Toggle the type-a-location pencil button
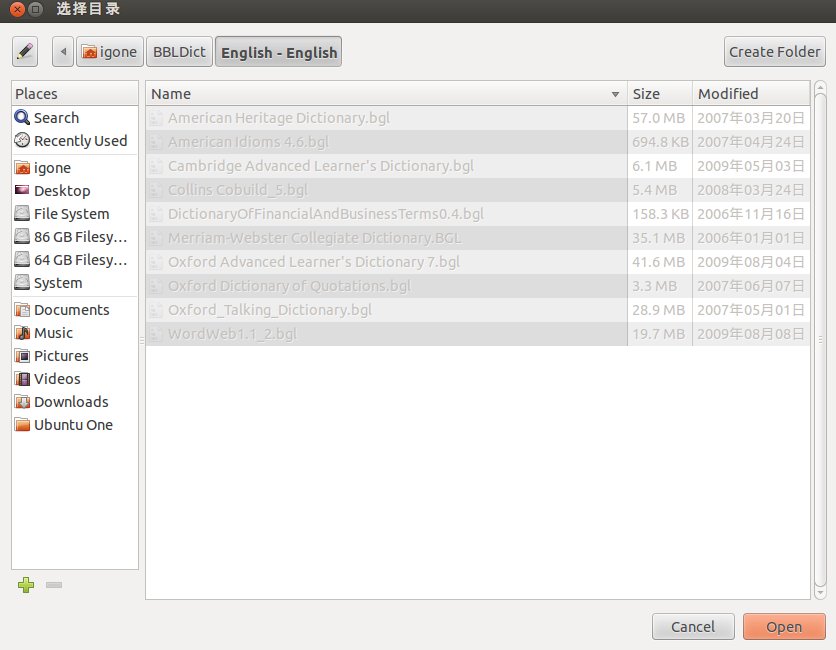 [25, 52]
